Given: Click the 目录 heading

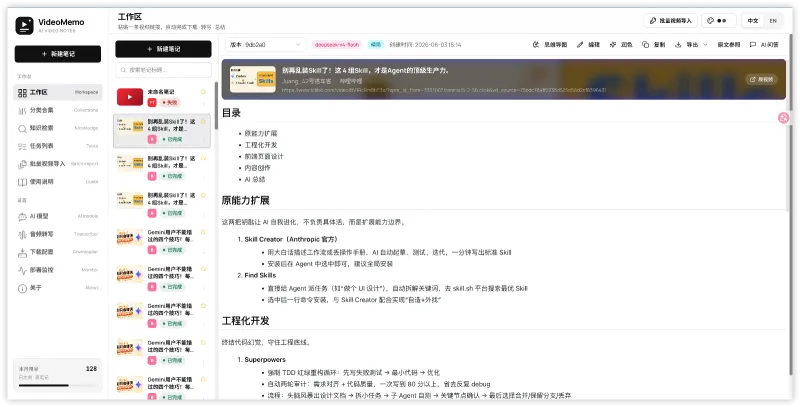Looking at the screenshot, I should pyautogui.click(x=231, y=113).
